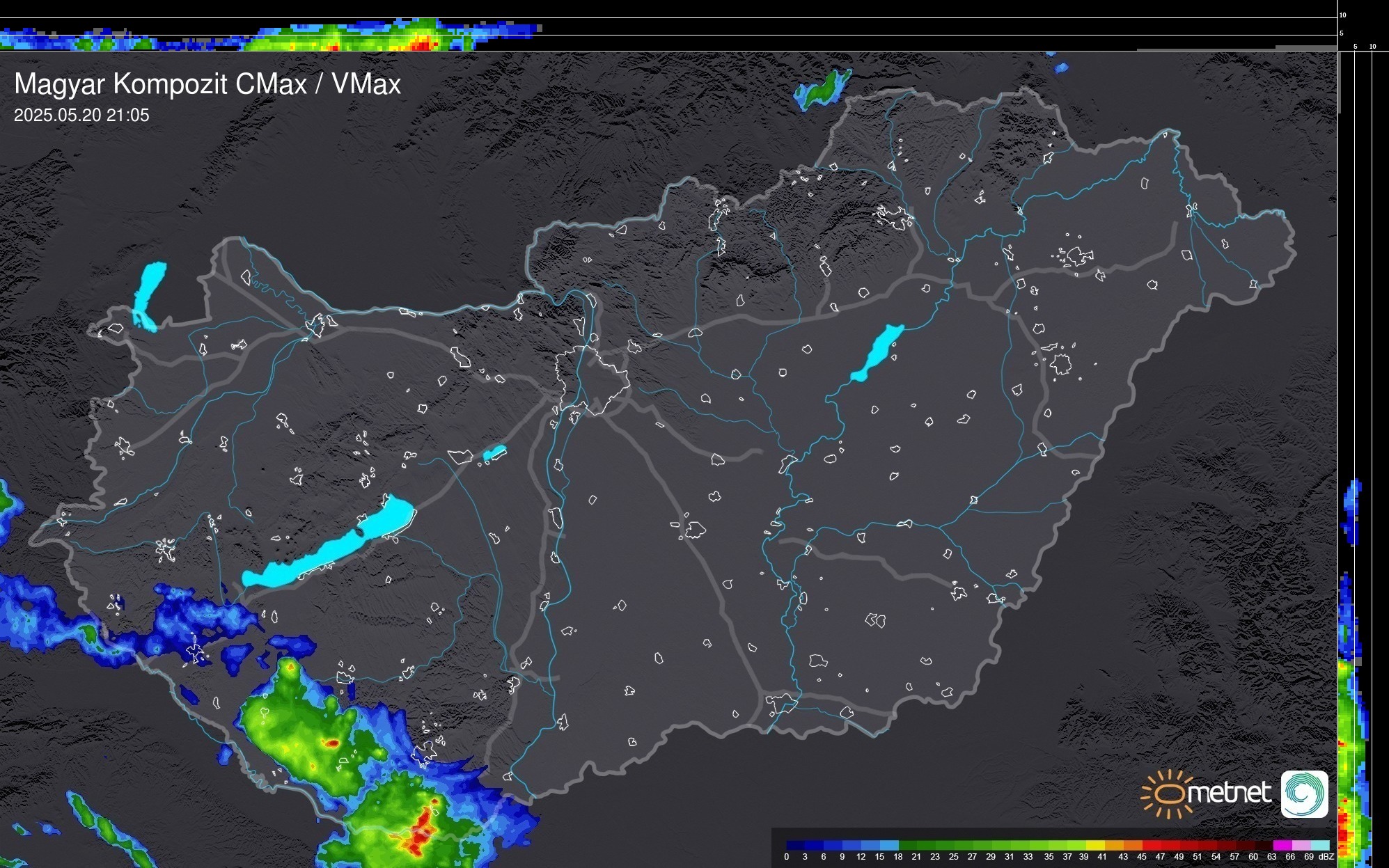Click the gray scrollbar handle at right edge
The image size is (1389, 868).
pyautogui.click(x=1339, y=82)
